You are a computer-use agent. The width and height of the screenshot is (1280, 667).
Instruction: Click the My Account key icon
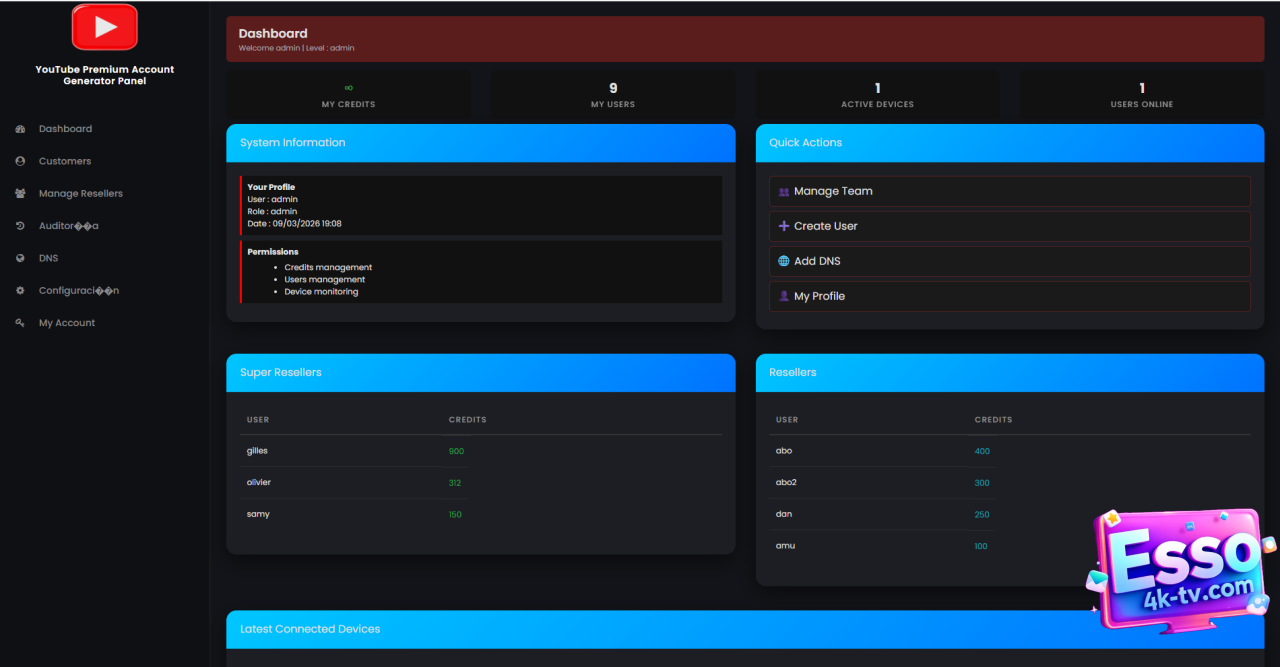click(x=20, y=323)
